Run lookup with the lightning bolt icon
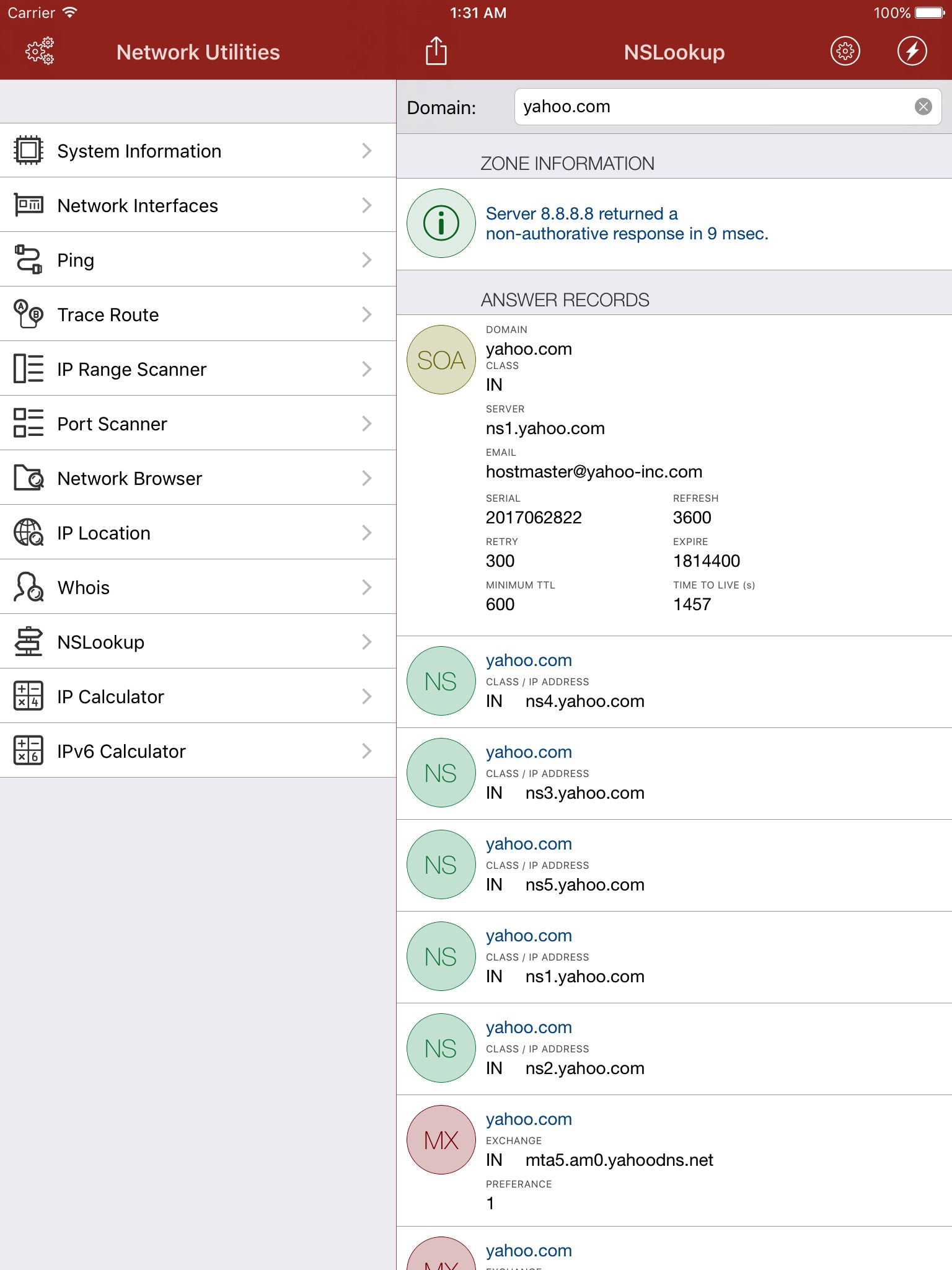Image resolution: width=952 pixels, height=1270 pixels. (912, 51)
